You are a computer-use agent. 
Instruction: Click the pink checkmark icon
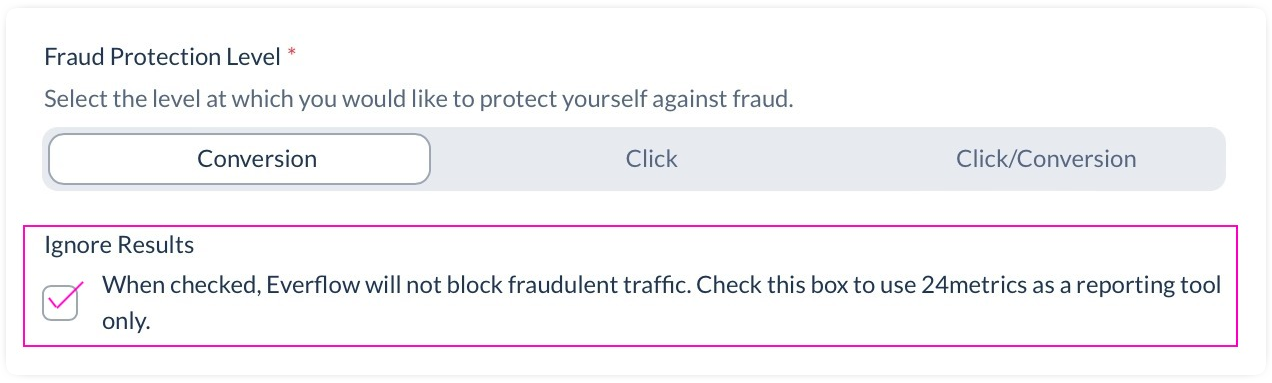pos(66,296)
